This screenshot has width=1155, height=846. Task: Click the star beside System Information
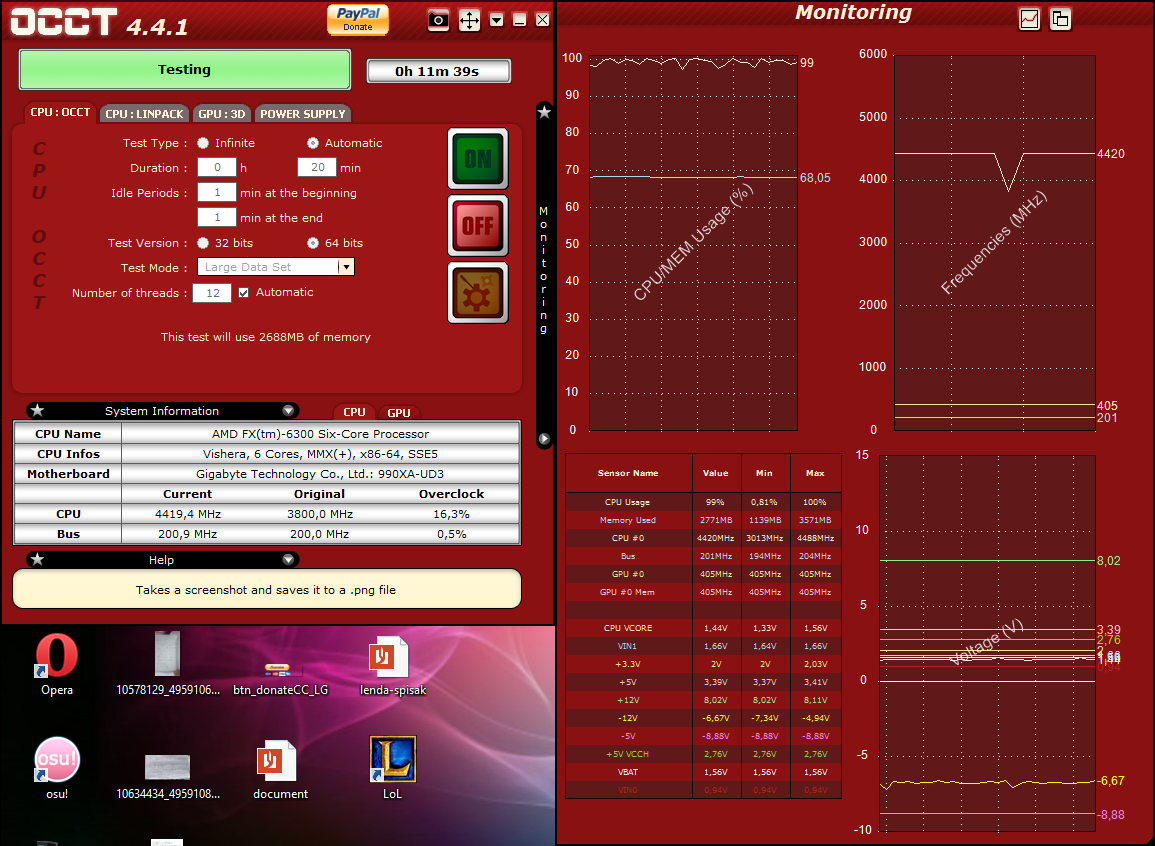pyautogui.click(x=38, y=411)
